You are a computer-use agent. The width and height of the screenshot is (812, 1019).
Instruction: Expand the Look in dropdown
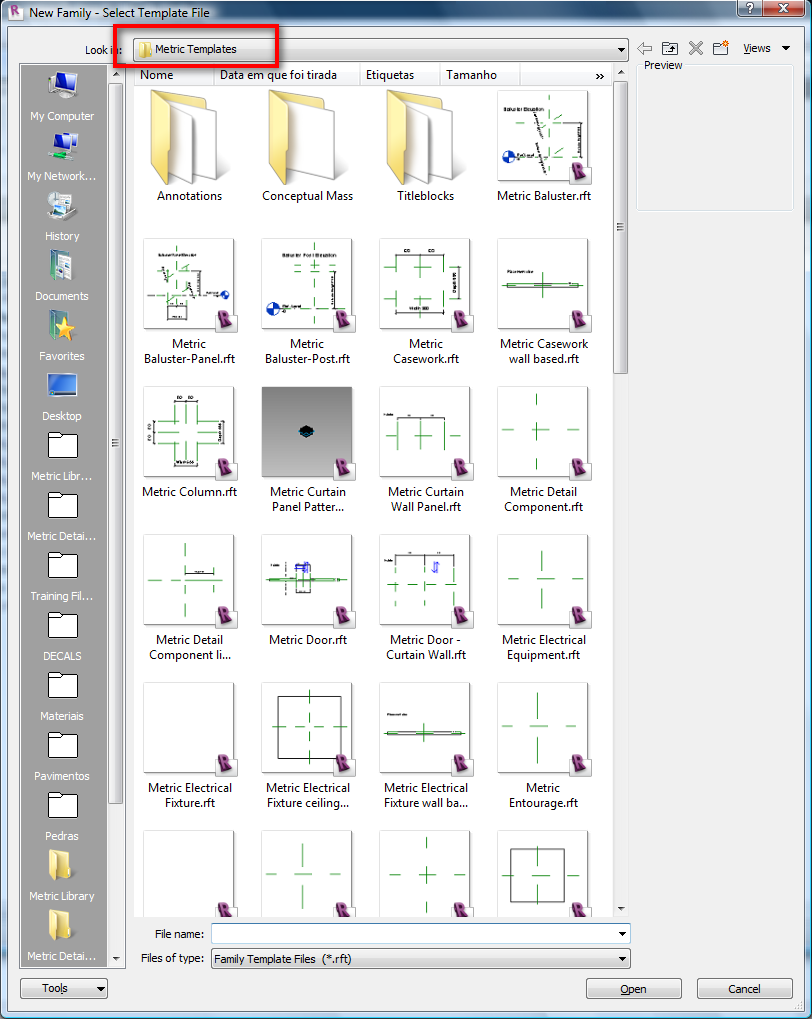[x=621, y=49]
